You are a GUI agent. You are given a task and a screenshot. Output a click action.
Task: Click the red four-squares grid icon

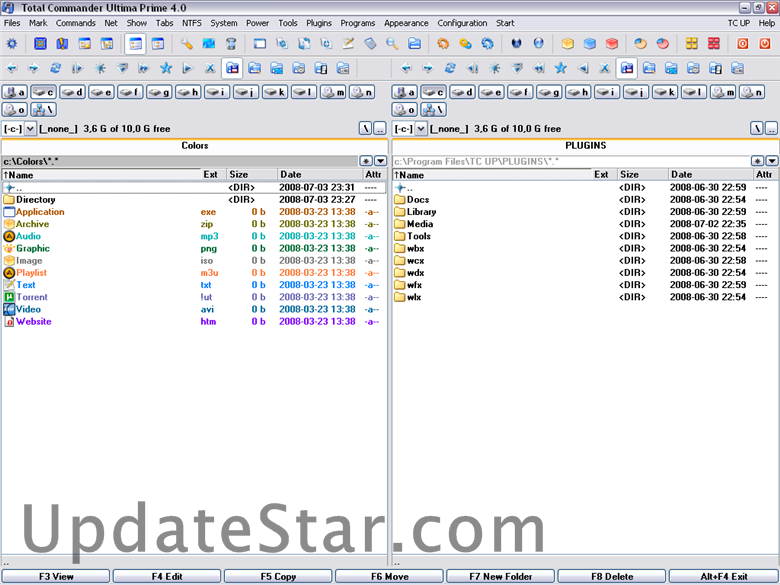pyautogui.click(x=714, y=44)
